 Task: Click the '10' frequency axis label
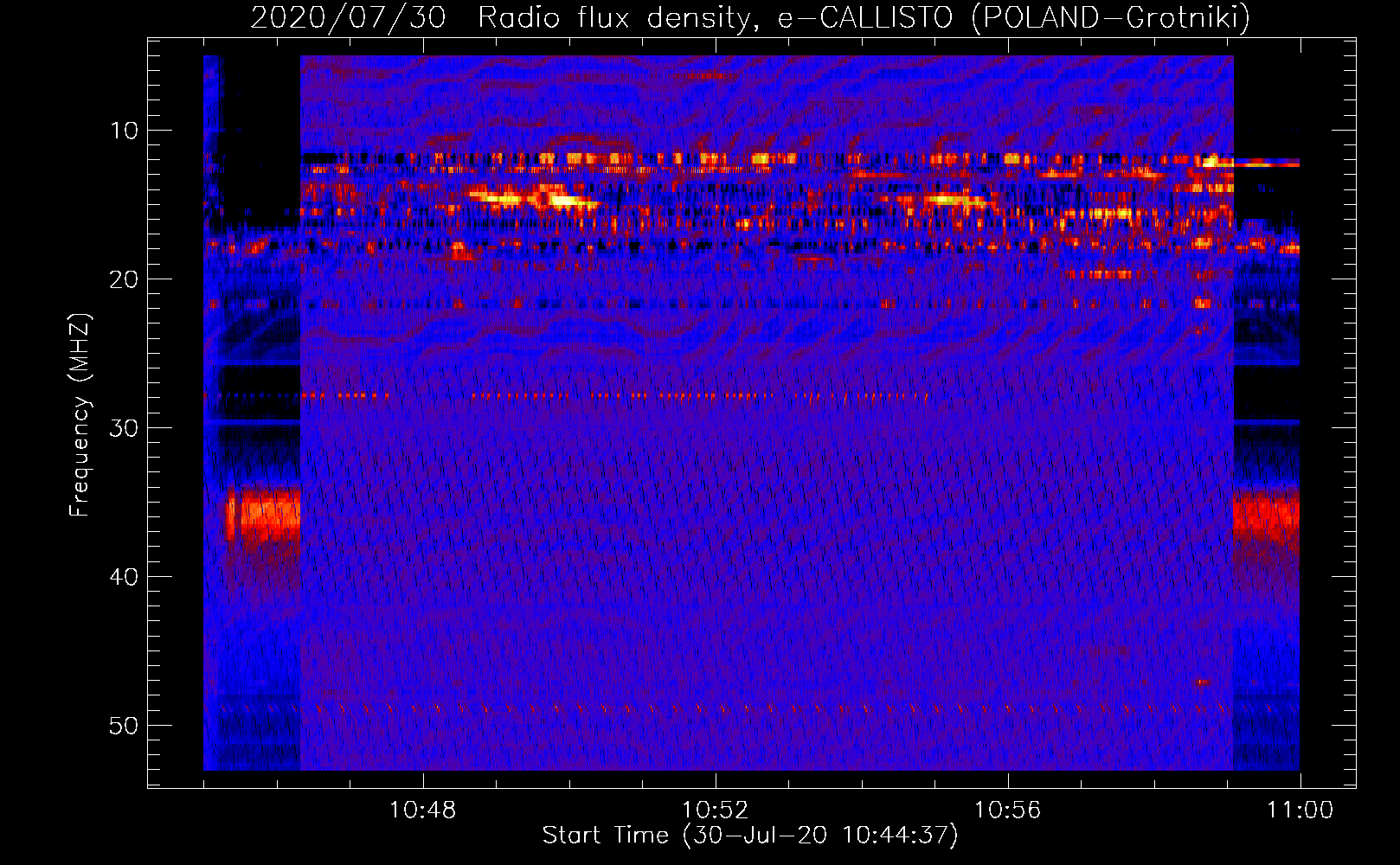tap(125, 131)
